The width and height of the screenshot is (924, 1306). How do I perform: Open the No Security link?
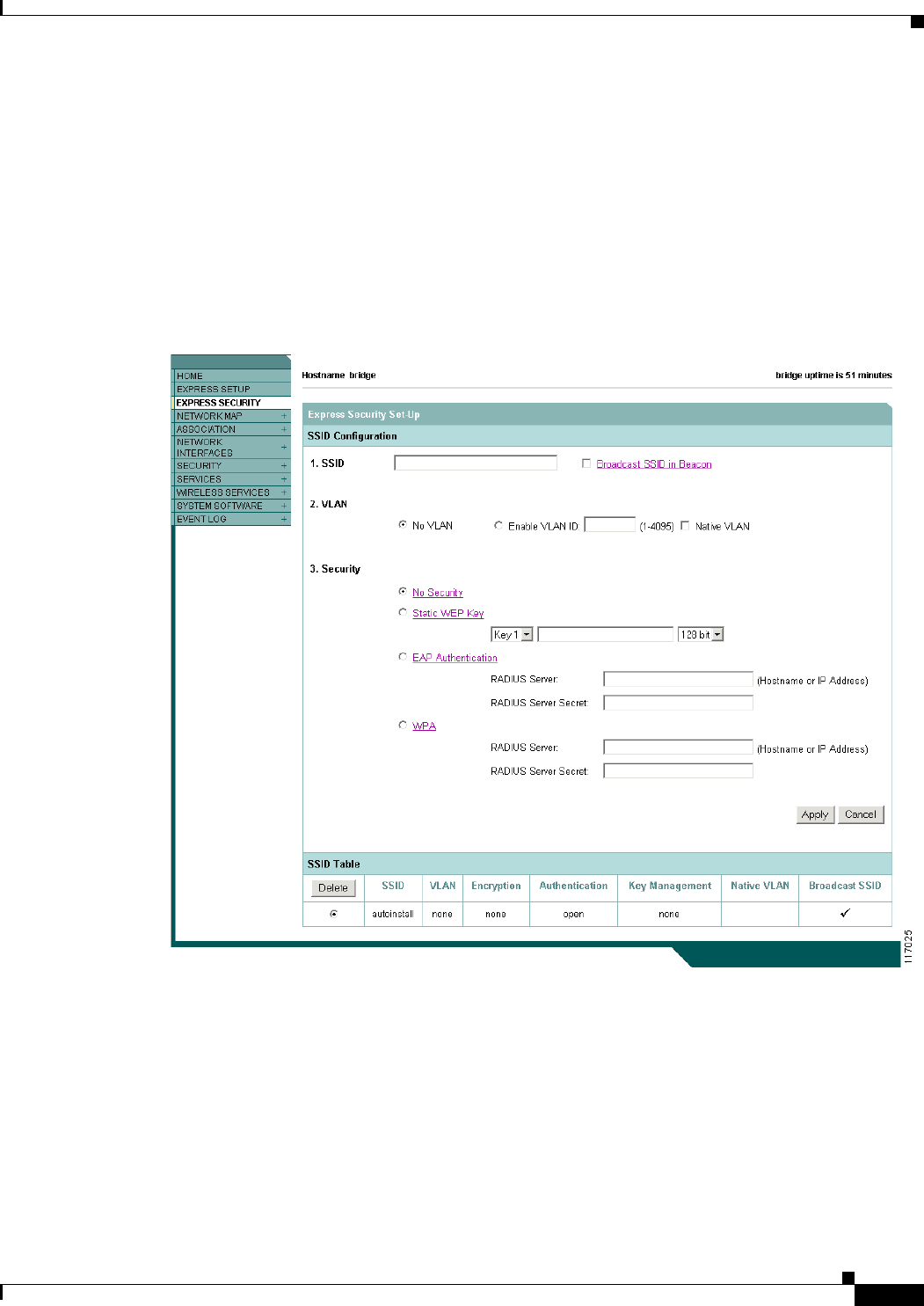(438, 593)
